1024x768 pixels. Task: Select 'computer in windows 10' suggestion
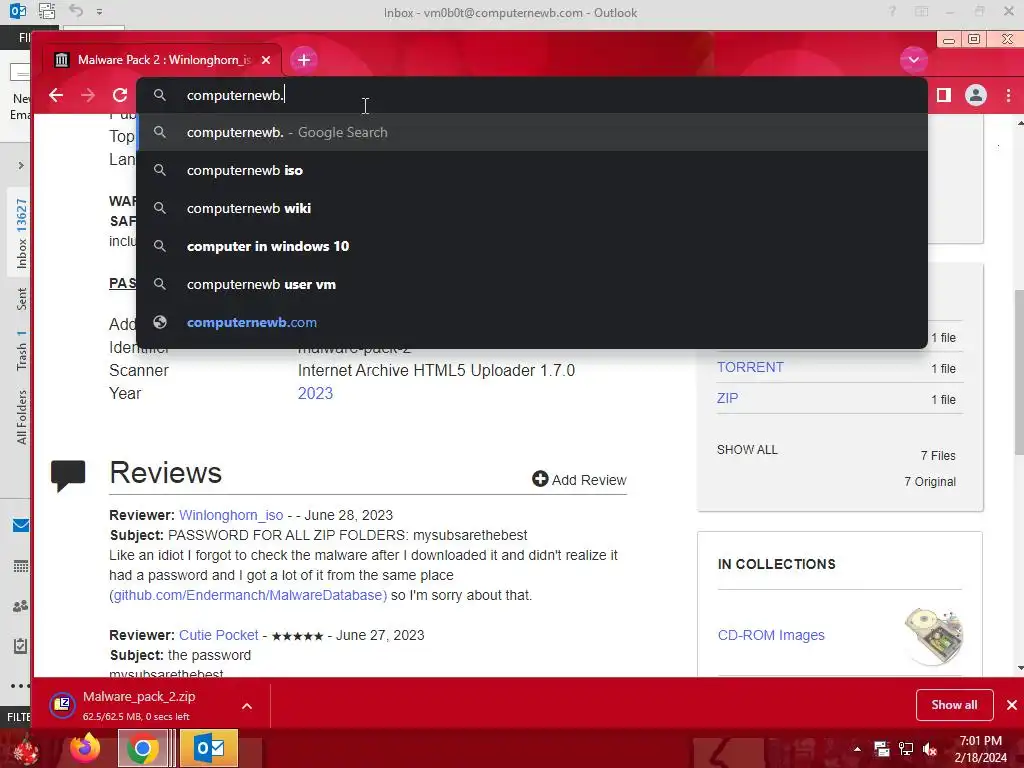pos(532,246)
